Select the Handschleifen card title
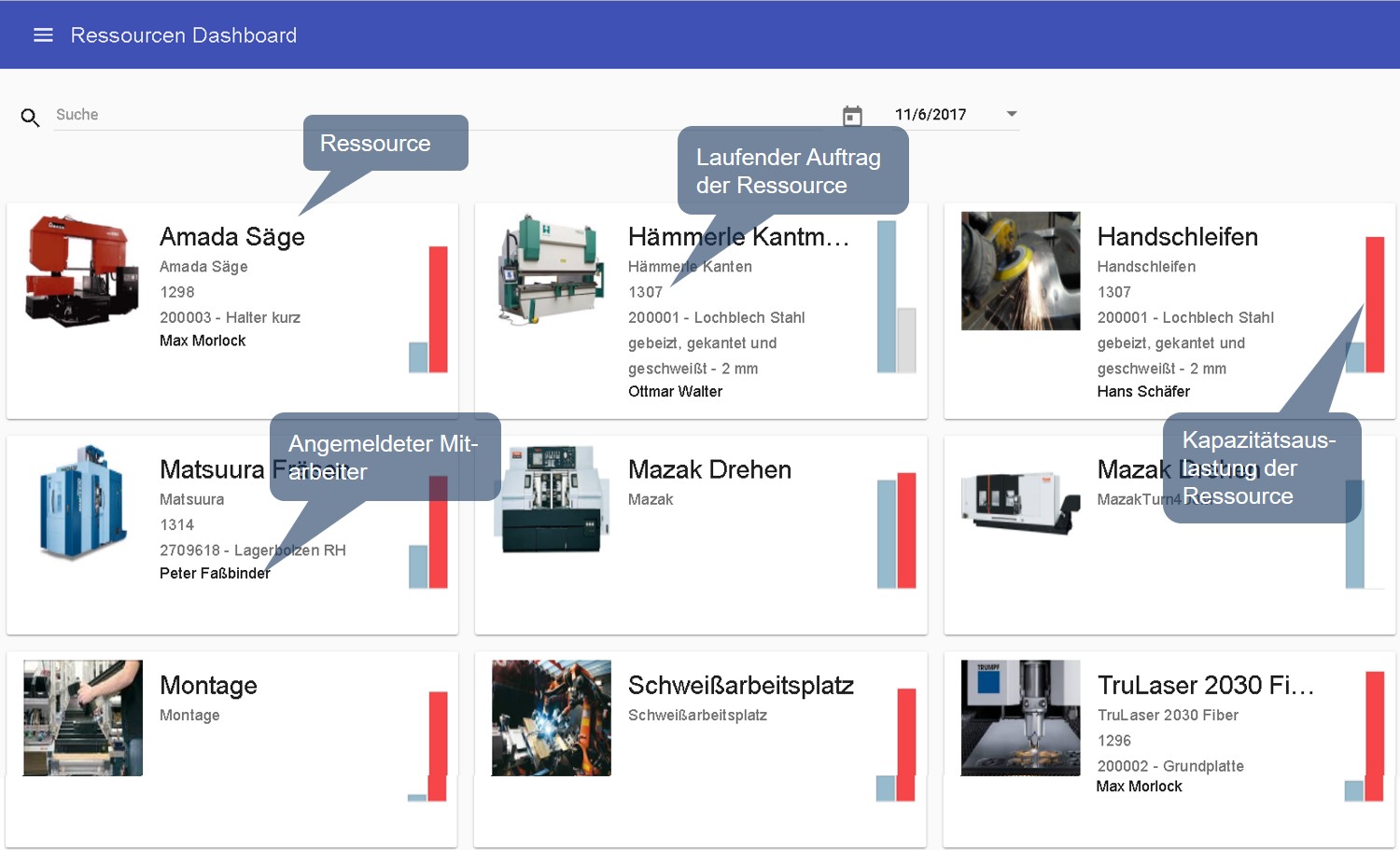 (x=1178, y=237)
